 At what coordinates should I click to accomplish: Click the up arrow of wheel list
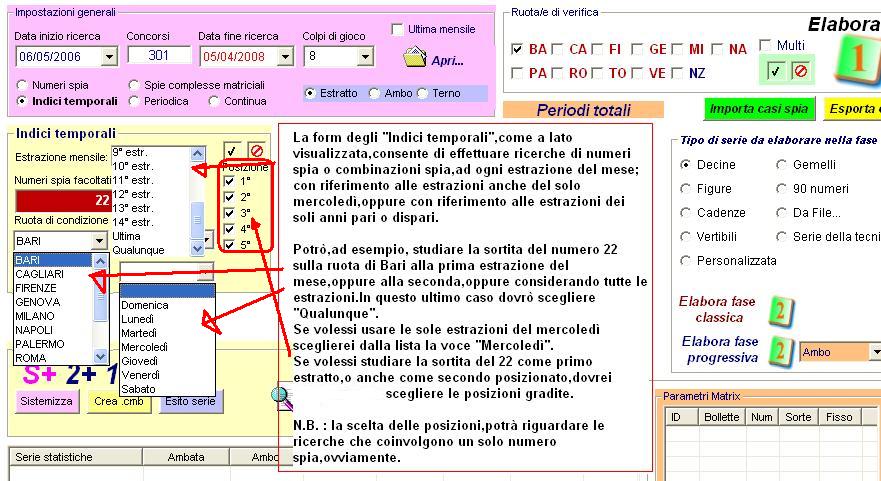click(100, 261)
